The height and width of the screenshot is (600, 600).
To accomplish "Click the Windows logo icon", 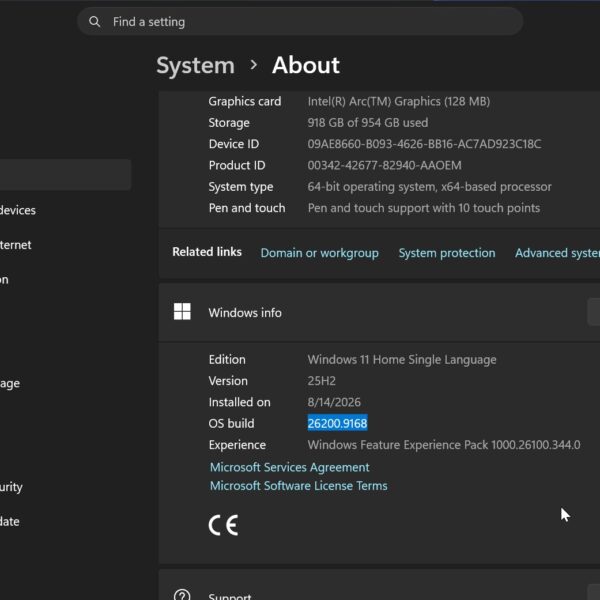I will (x=182, y=311).
